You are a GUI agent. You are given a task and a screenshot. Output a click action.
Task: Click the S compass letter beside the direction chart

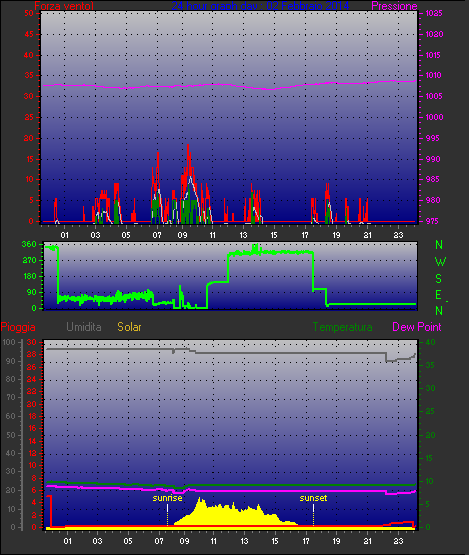coord(439,279)
